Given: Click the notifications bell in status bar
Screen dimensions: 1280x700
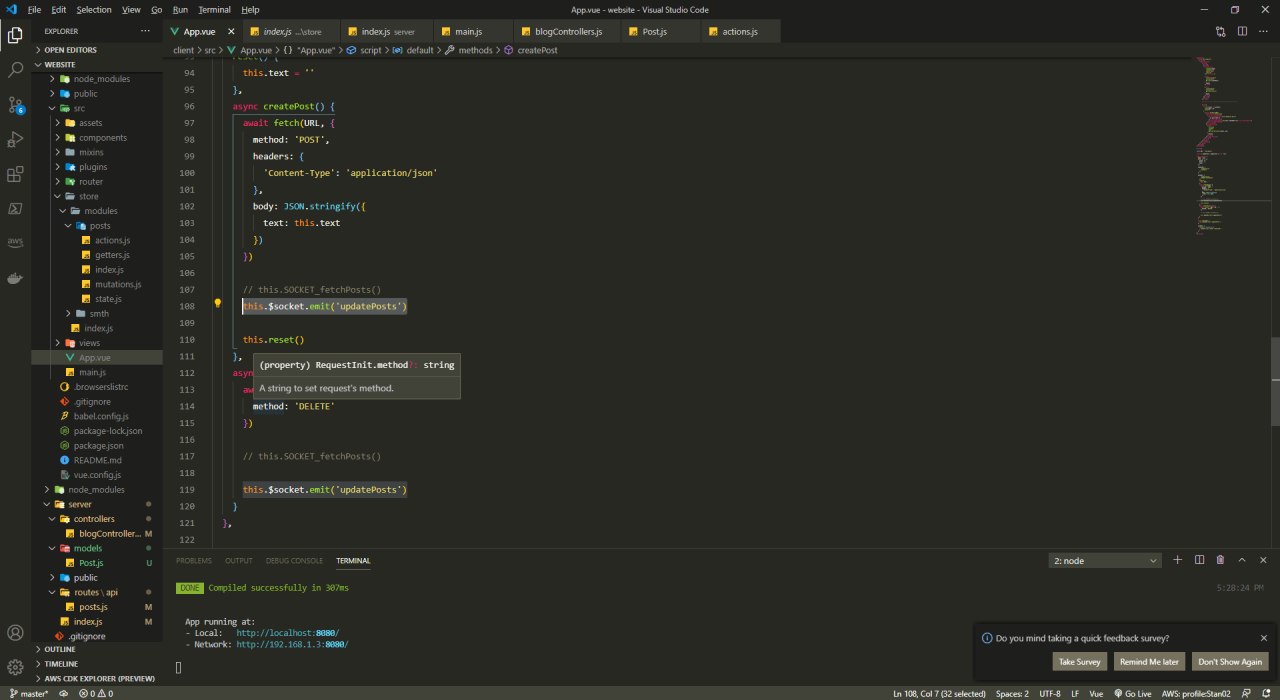Looking at the screenshot, I should click(x=1265, y=693).
